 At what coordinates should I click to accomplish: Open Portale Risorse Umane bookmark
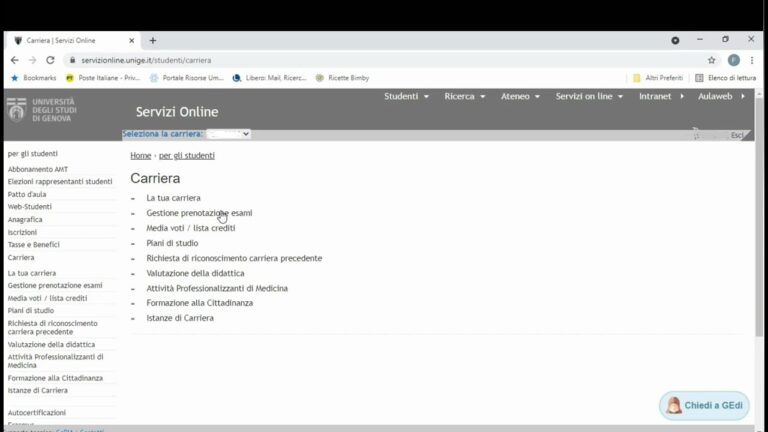click(x=187, y=78)
